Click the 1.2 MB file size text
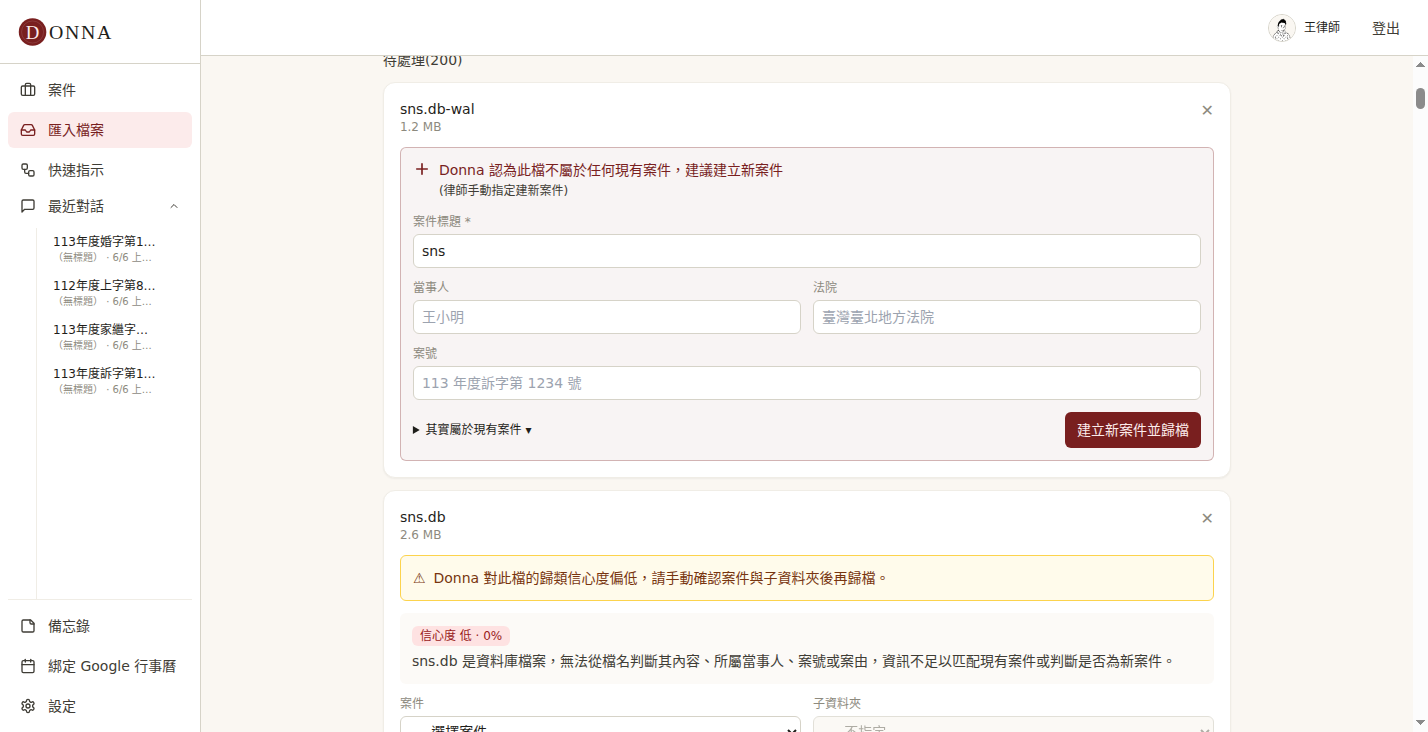 coord(420,127)
